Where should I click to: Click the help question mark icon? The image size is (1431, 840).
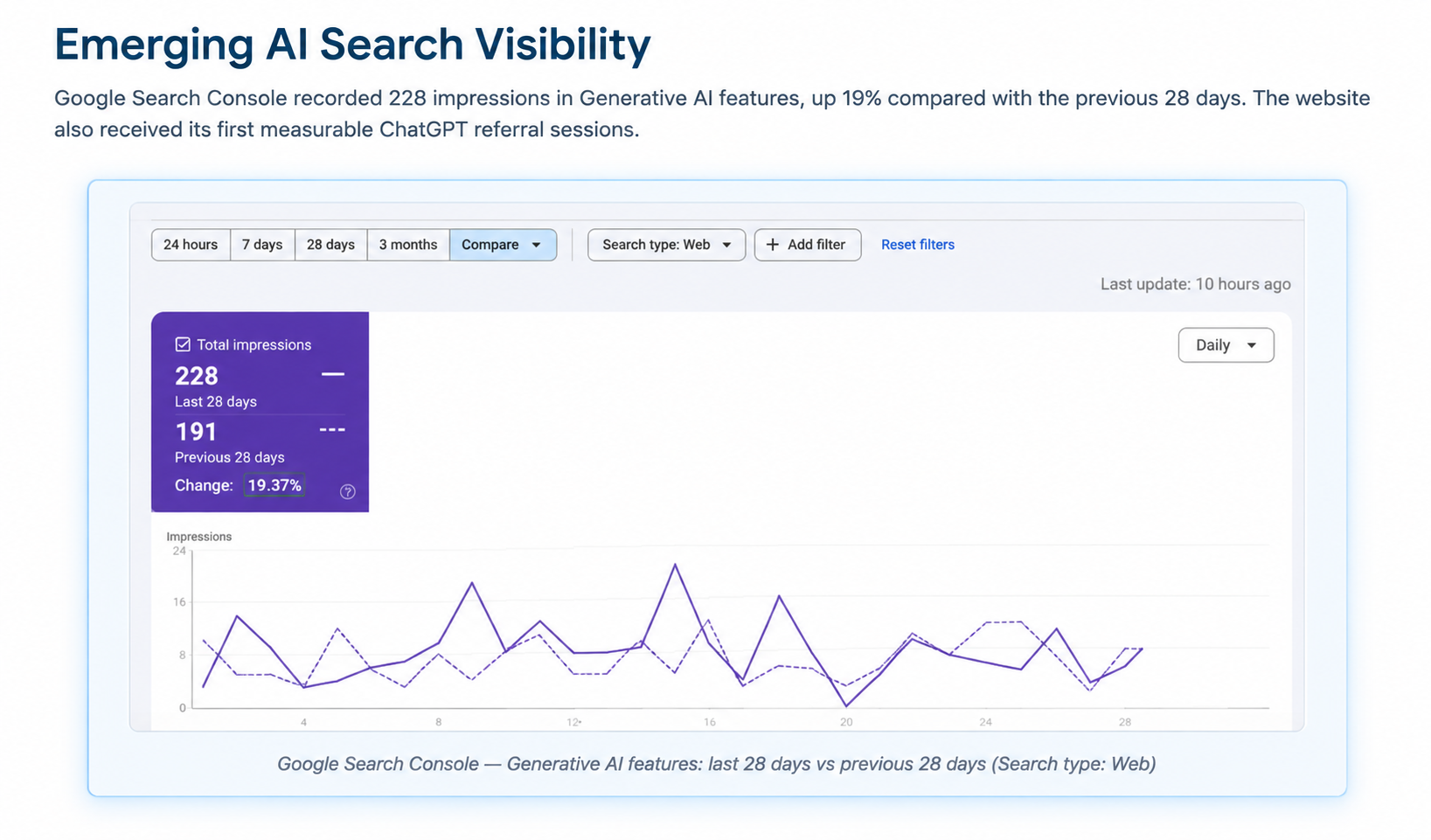[x=348, y=491]
